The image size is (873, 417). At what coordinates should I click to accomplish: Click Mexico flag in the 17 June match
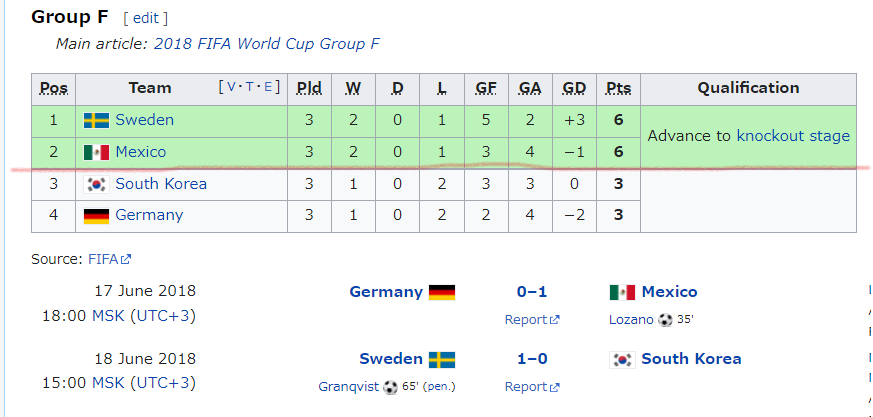622,292
